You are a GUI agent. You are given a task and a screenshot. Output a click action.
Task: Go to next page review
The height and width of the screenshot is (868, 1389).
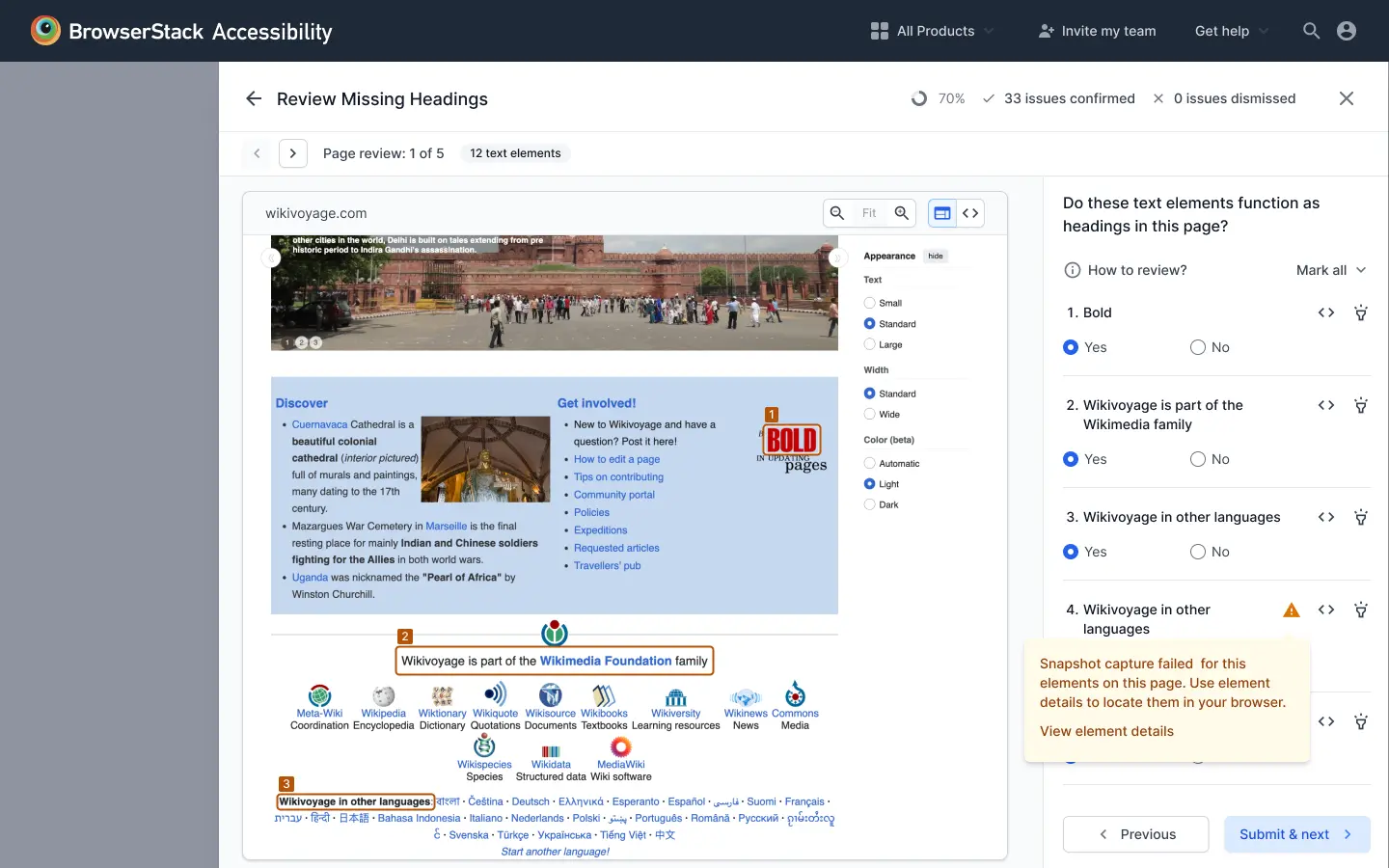[x=293, y=153]
